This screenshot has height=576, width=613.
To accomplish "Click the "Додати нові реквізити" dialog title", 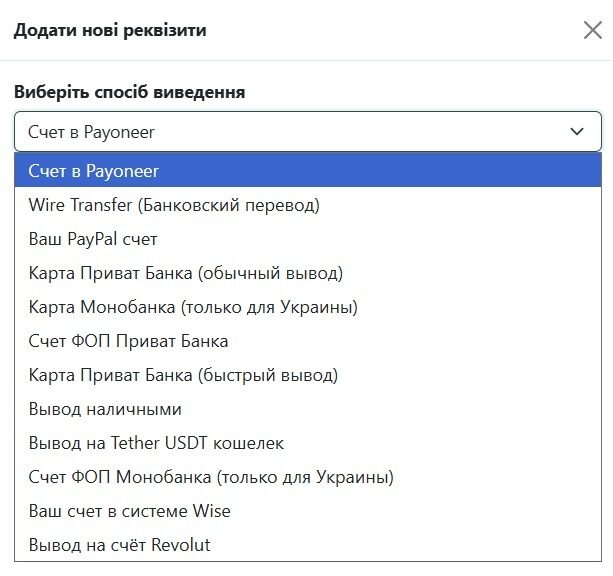I will pos(110,30).
